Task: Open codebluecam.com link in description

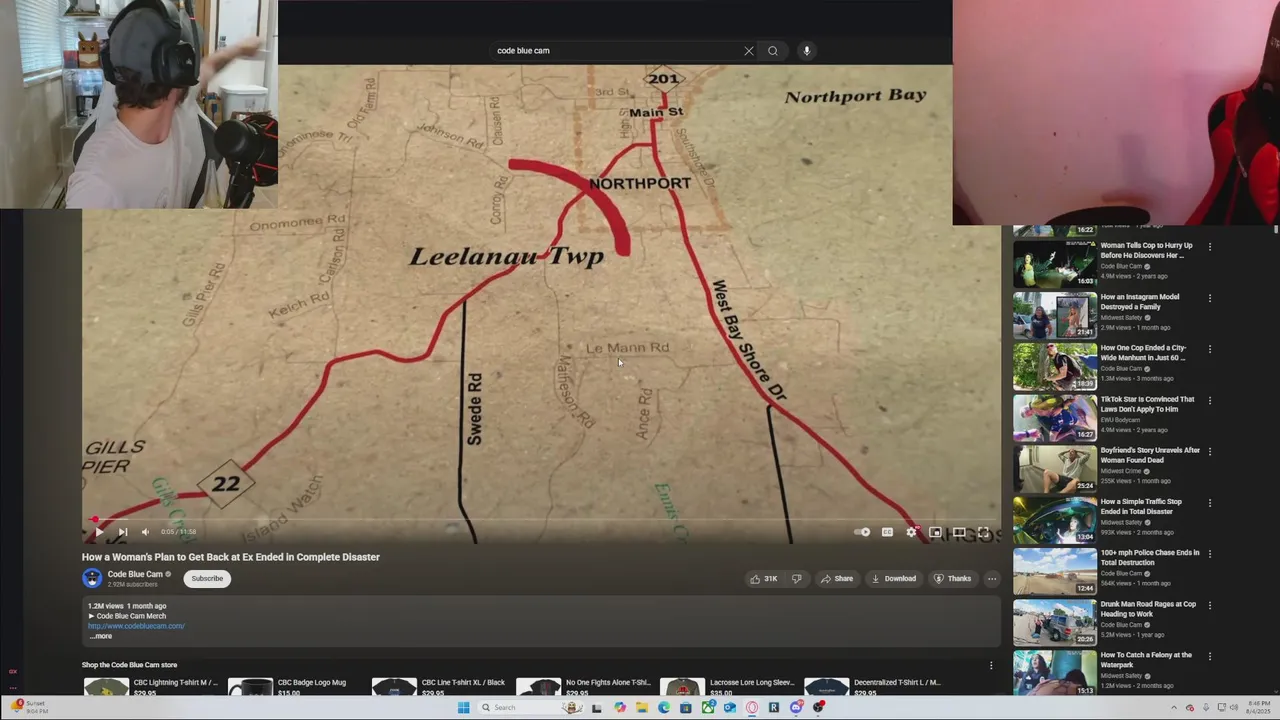Action: tap(136, 626)
